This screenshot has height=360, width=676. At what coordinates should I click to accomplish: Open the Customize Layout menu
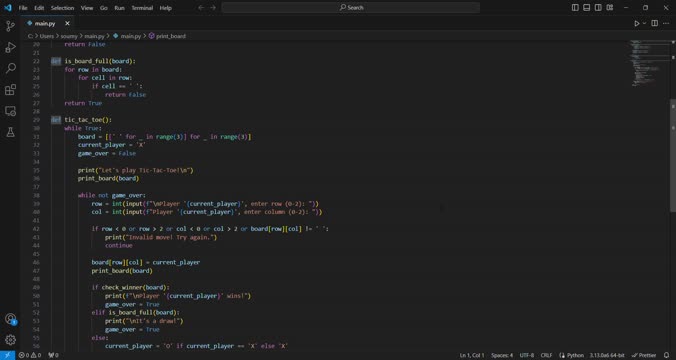click(x=610, y=8)
